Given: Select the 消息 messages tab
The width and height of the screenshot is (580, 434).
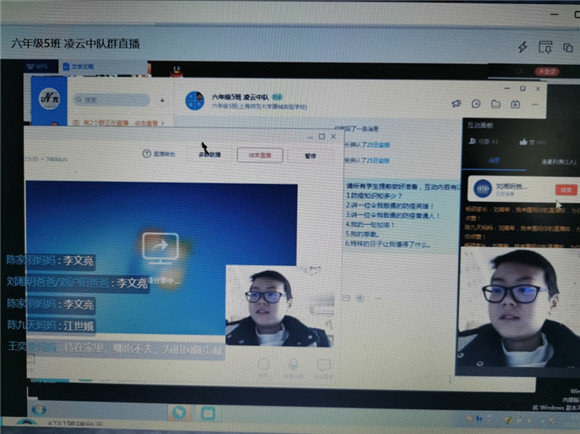Looking at the screenshot, I should [494, 161].
